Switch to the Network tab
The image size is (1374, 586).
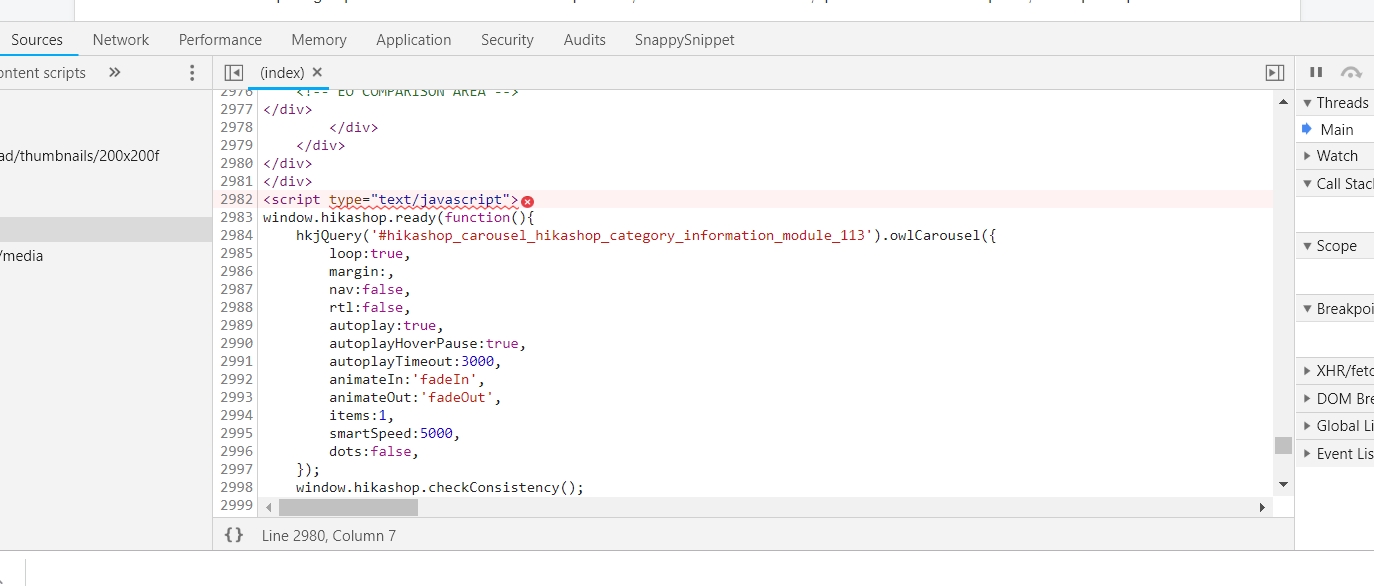[x=120, y=40]
